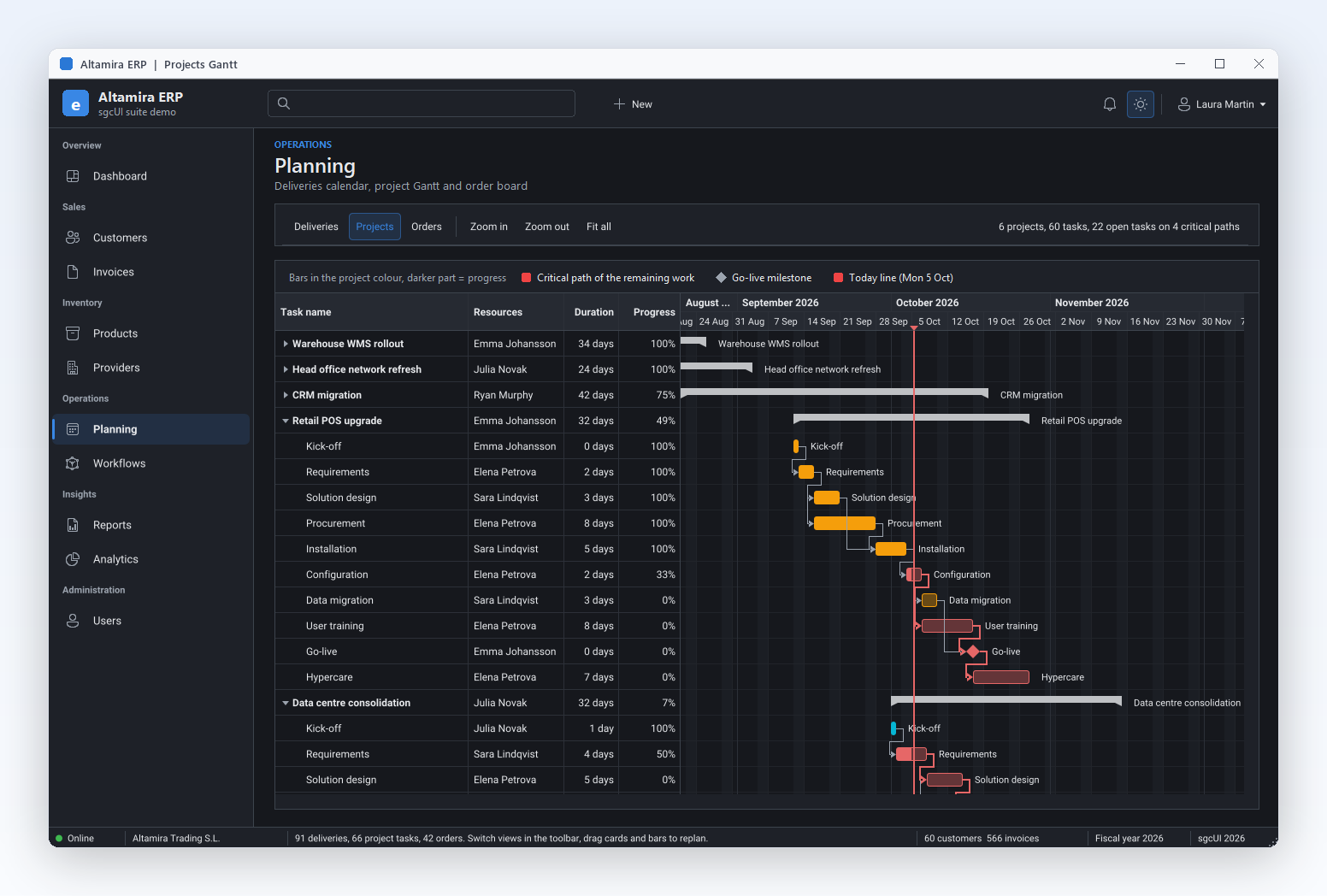
Task: Click the Reports icon
Action: (x=73, y=525)
